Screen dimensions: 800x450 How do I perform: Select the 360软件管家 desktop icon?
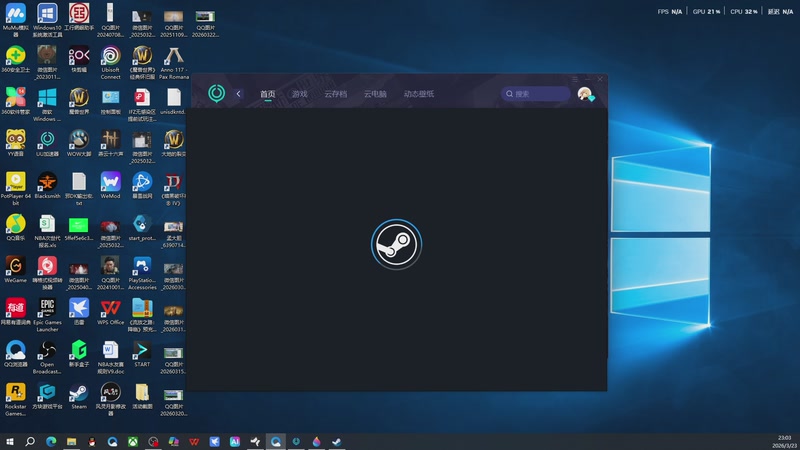[x=15, y=101]
